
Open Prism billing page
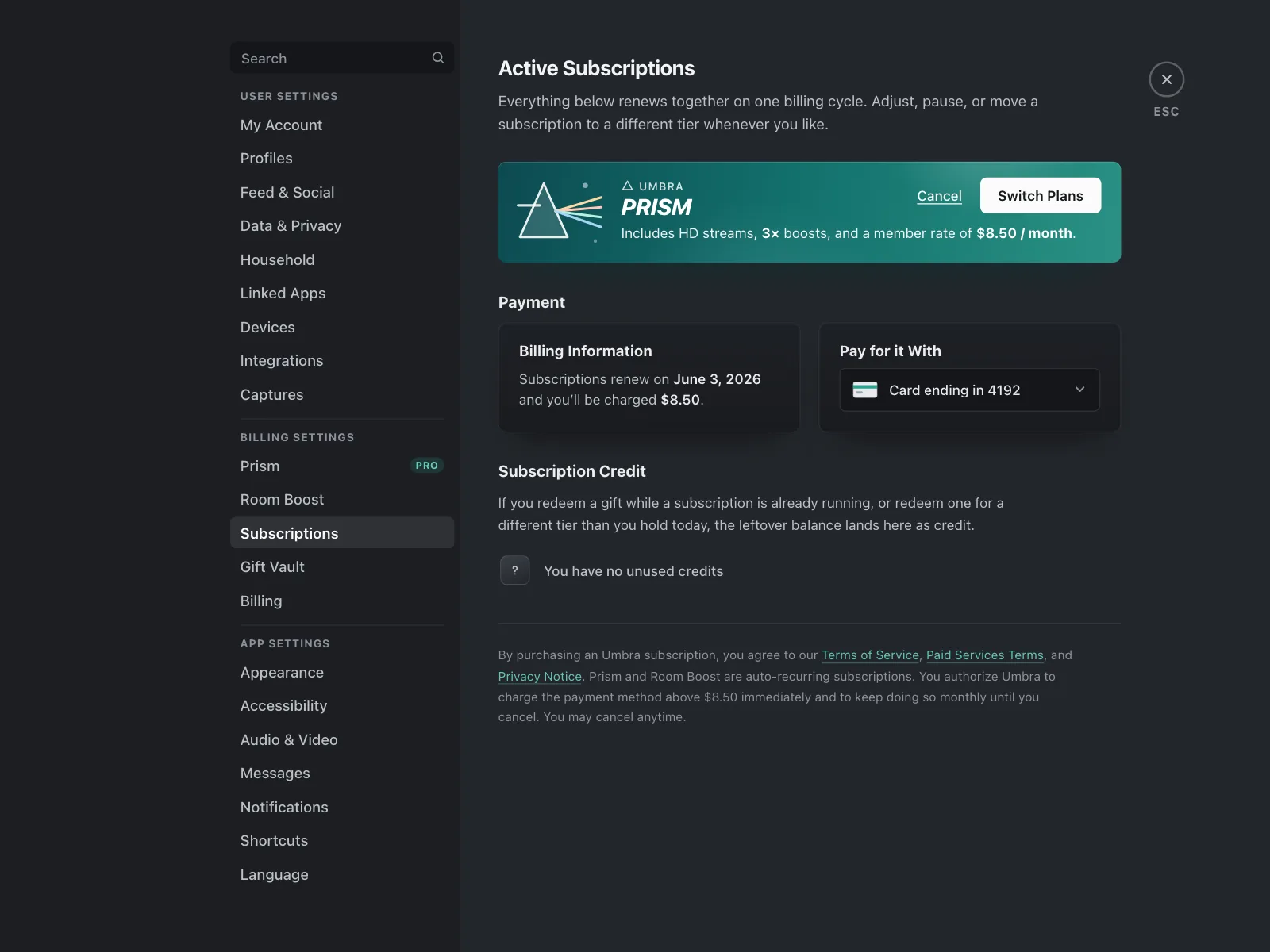pos(341,466)
